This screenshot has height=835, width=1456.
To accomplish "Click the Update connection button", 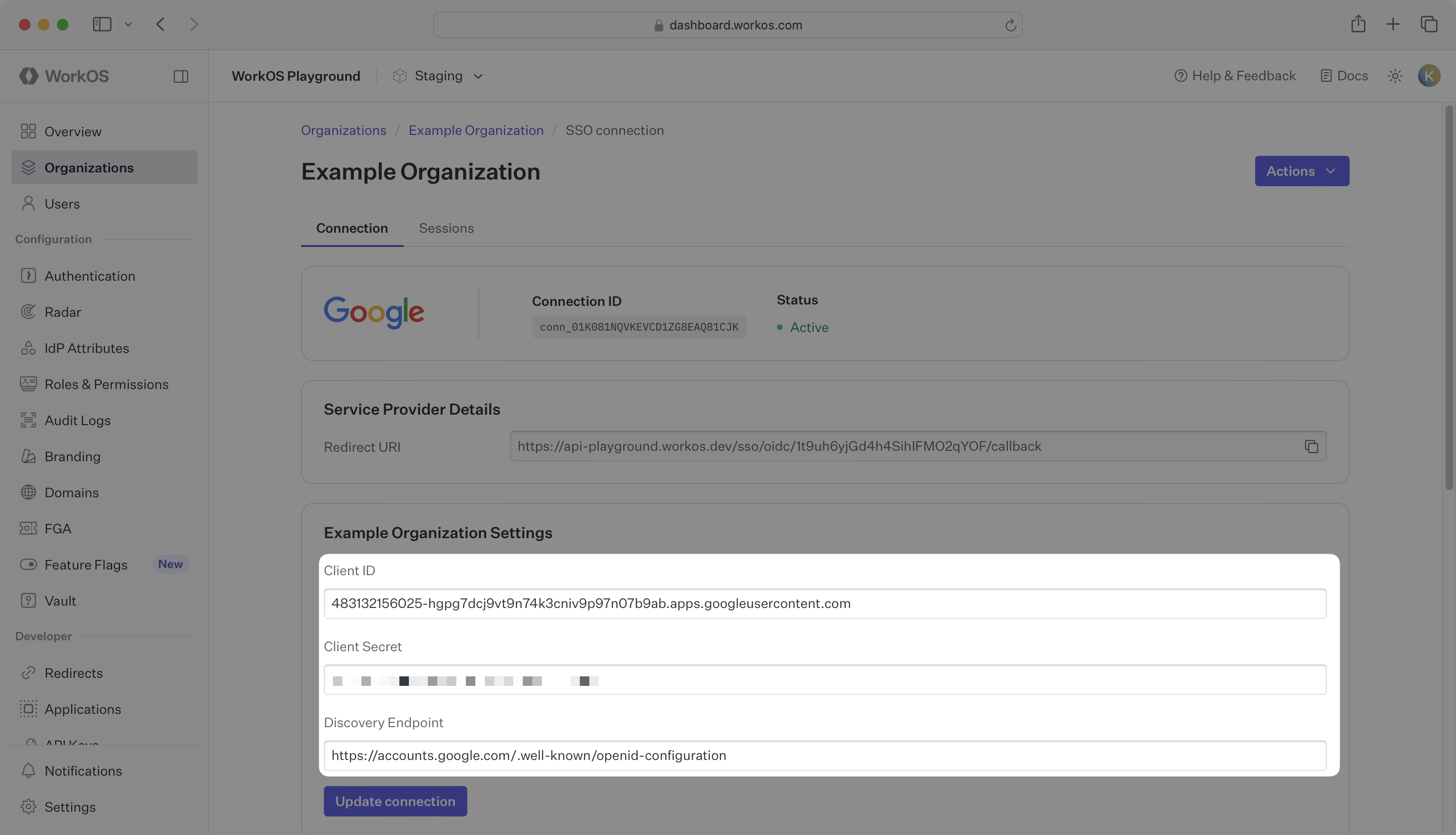I will click(395, 801).
